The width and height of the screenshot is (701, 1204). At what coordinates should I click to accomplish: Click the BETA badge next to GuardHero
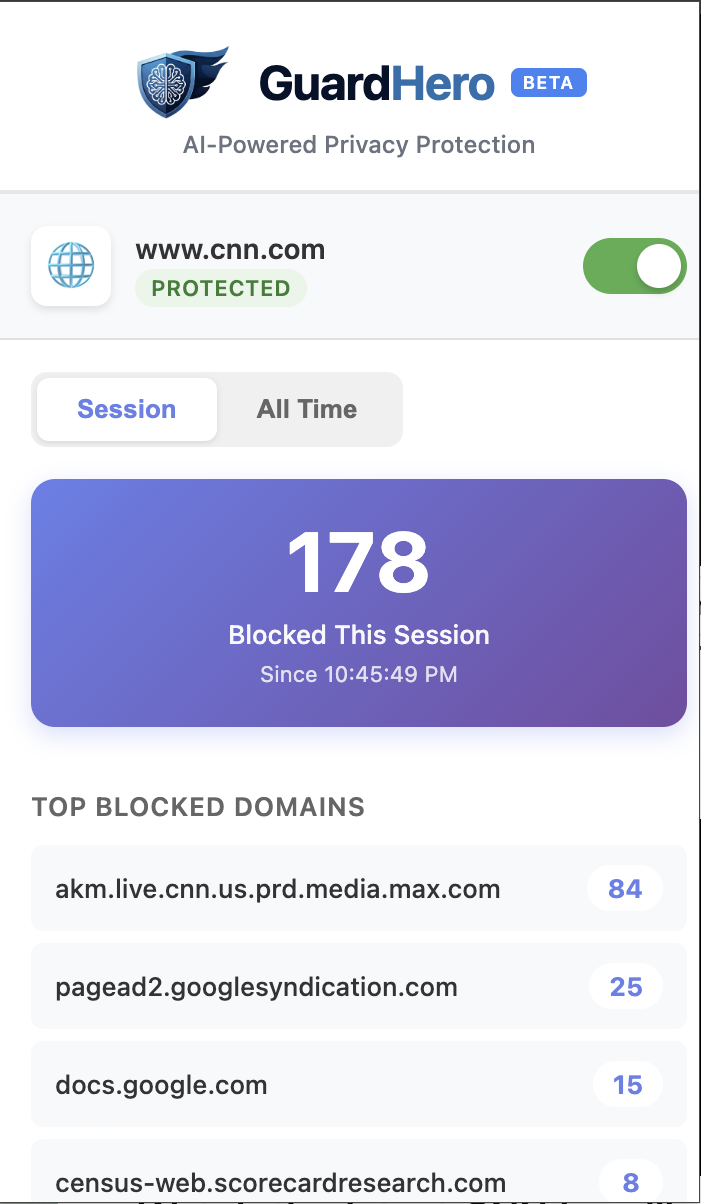548,83
